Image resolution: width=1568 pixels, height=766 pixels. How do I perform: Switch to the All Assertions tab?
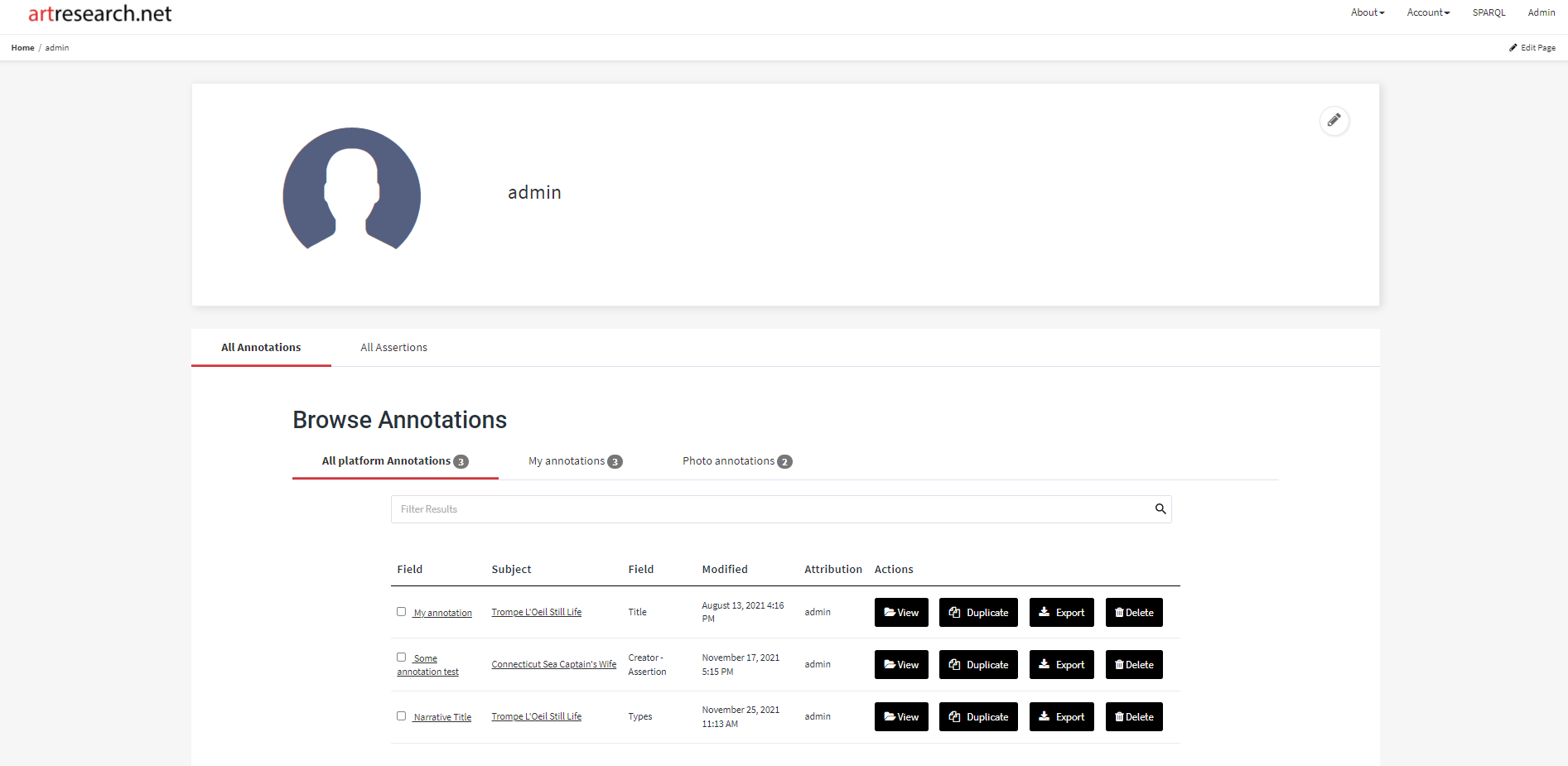tap(393, 348)
